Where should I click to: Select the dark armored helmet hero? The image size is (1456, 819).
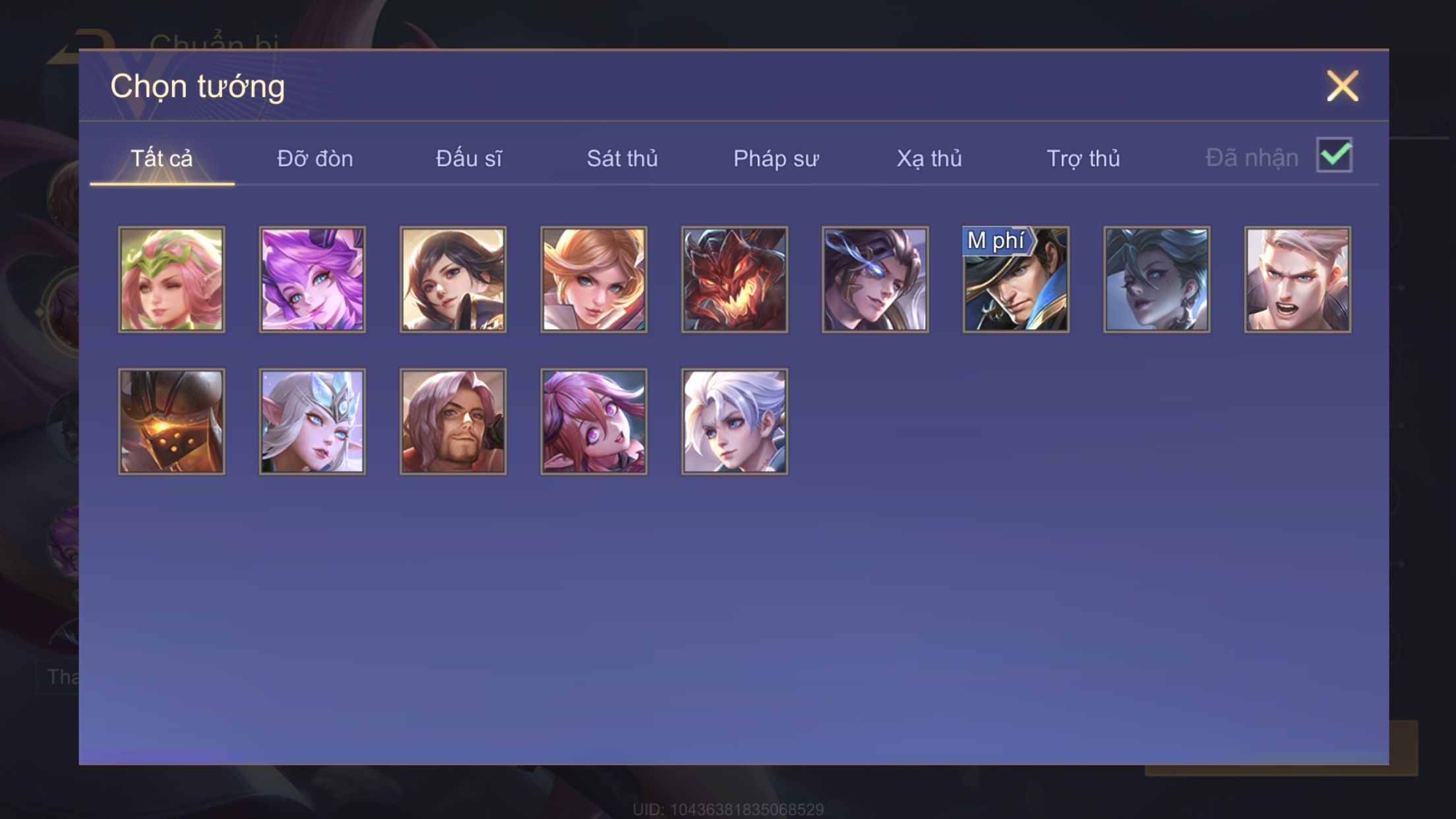(x=171, y=421)
